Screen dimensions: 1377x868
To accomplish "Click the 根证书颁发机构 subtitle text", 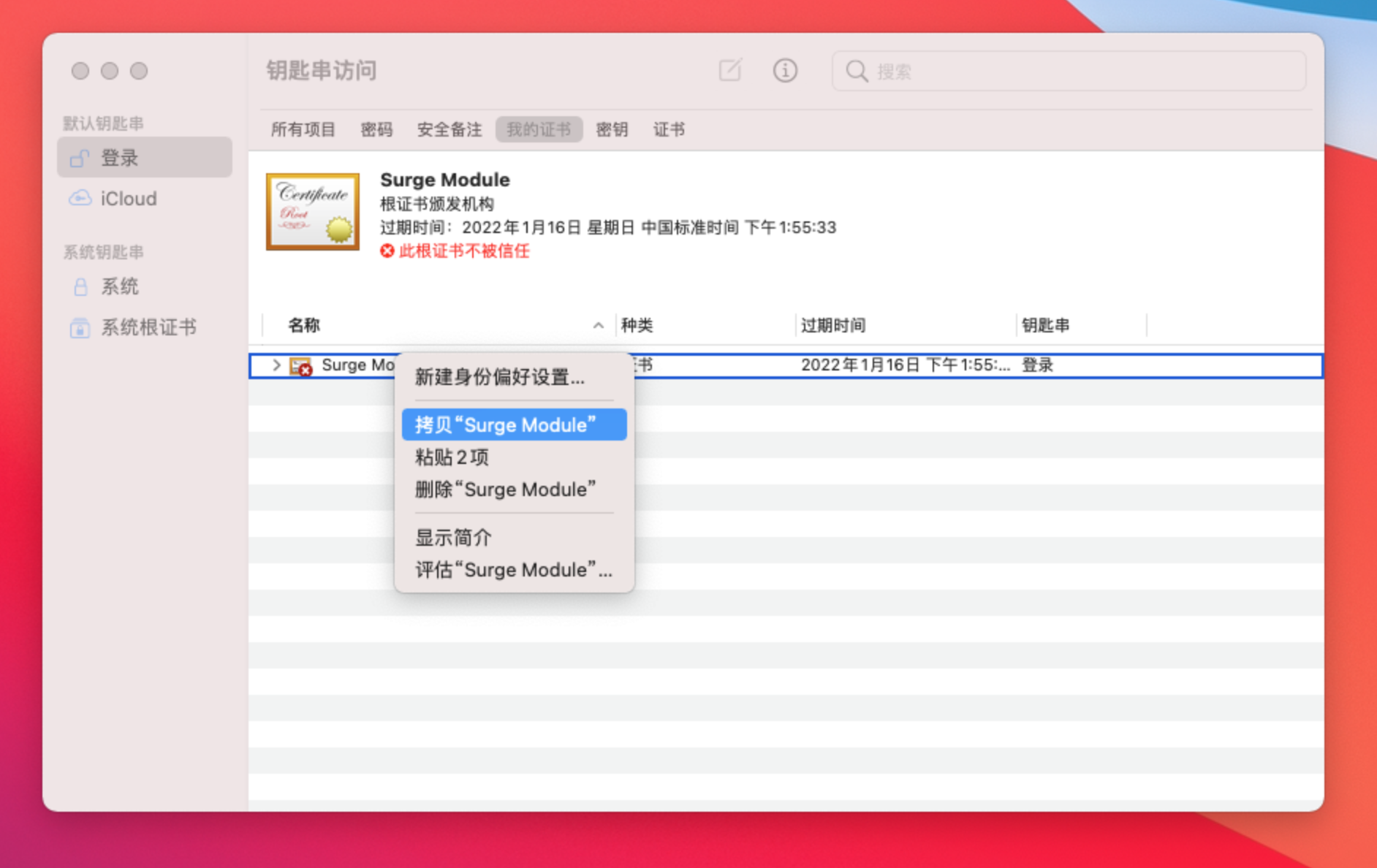I will [437, 204].
